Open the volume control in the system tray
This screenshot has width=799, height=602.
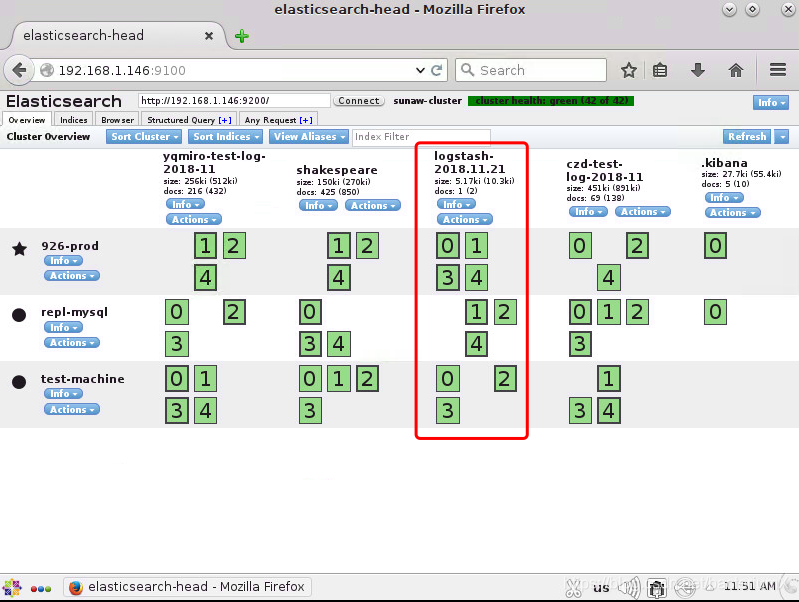629,588
